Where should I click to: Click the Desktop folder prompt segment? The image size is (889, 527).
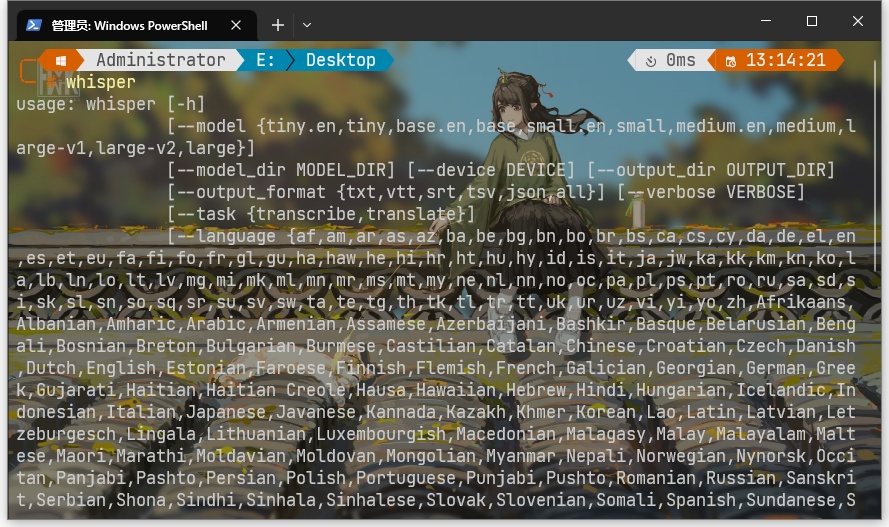[x=340, y=60]
